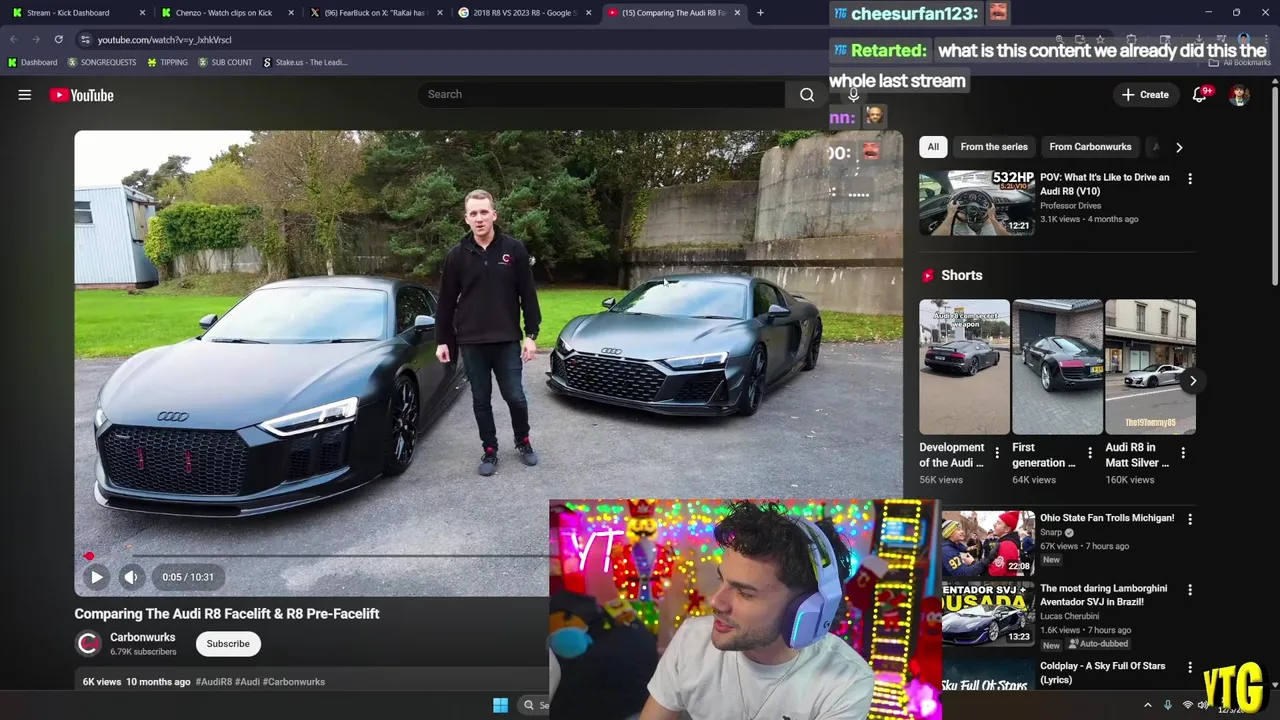Show hidden tray icons chevron
The height and width of the screenshot is (720, 1280).
pos(1147,705)
